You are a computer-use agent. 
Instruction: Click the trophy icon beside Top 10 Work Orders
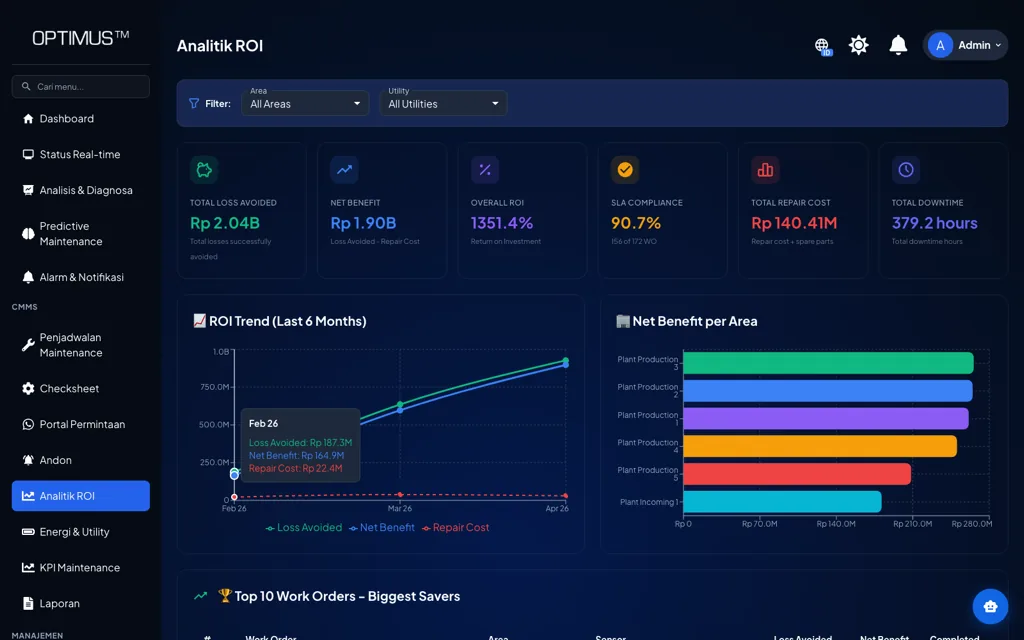point(225,596)
